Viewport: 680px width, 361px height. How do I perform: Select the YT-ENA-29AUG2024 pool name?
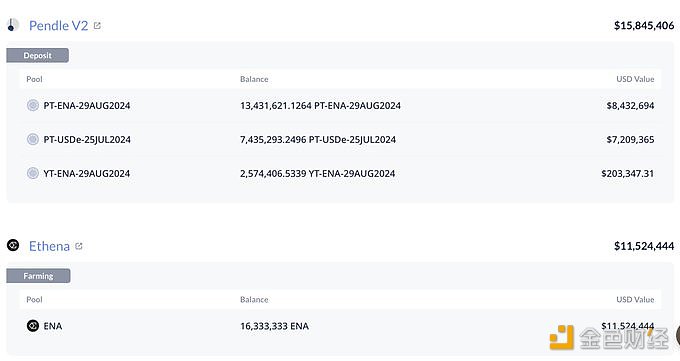[x=87, y=174]
